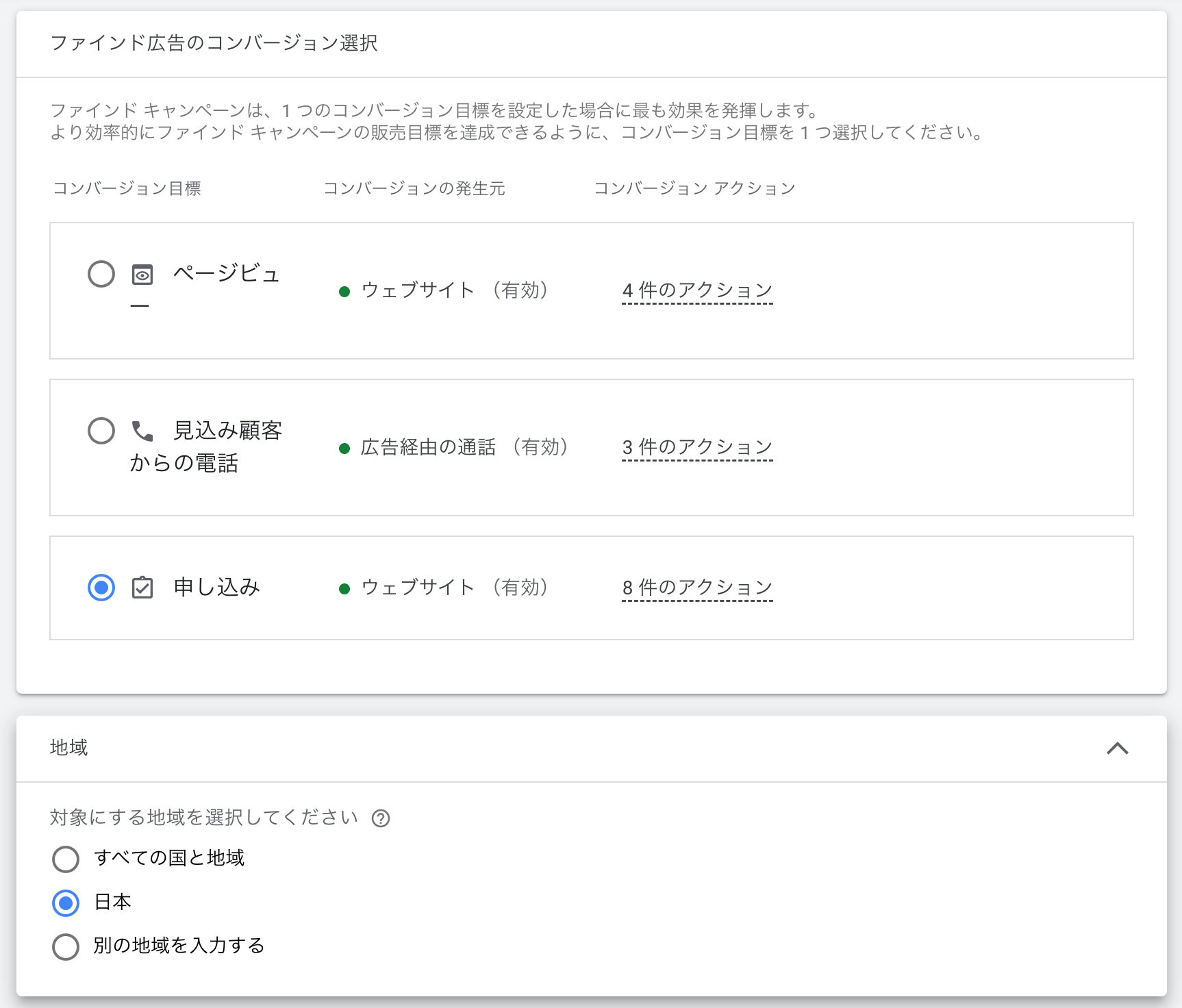The width and height of the screenshot is (1182, 1008).
Task: Click ウェブサイト（有効） in the 申し込み row
Action: pyautogui.click(x=455, y=588)
